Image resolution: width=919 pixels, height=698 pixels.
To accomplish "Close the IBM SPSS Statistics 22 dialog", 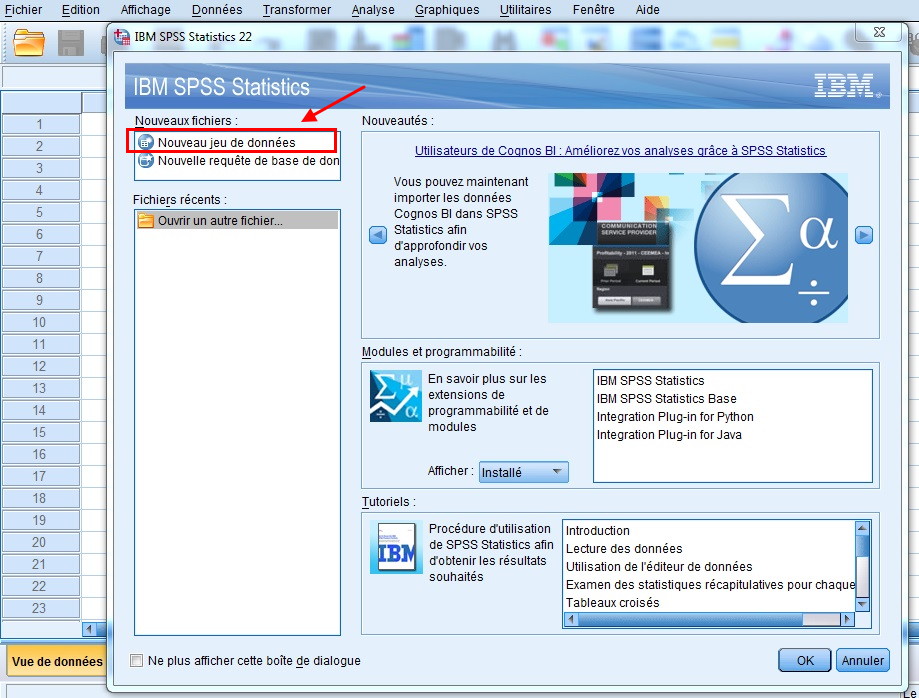I will tap(879, 32).
